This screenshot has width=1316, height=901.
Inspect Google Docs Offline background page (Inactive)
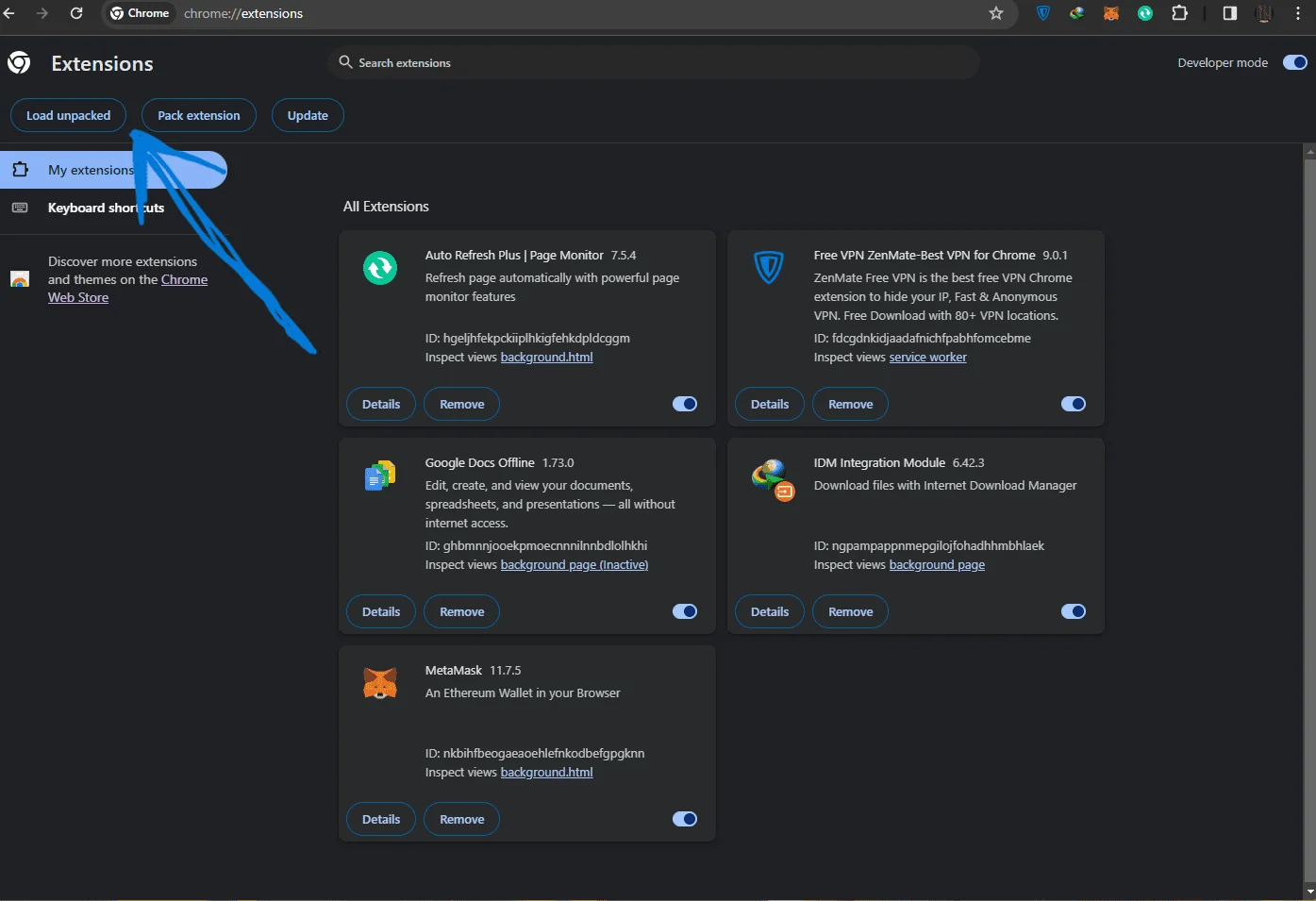coord(575,564)
